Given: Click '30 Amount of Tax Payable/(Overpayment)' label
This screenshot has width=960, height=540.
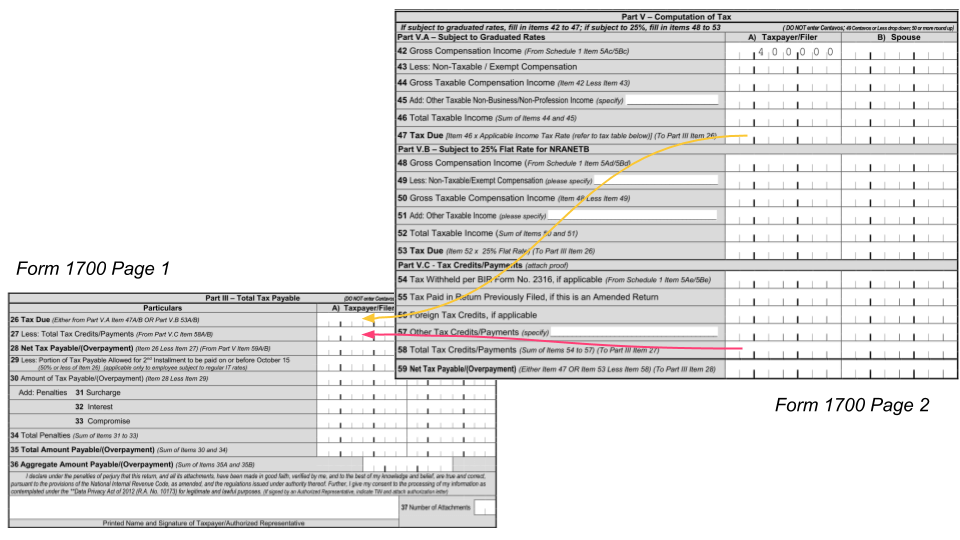Looking at the screenshot, I should click(x=109, y=378).
